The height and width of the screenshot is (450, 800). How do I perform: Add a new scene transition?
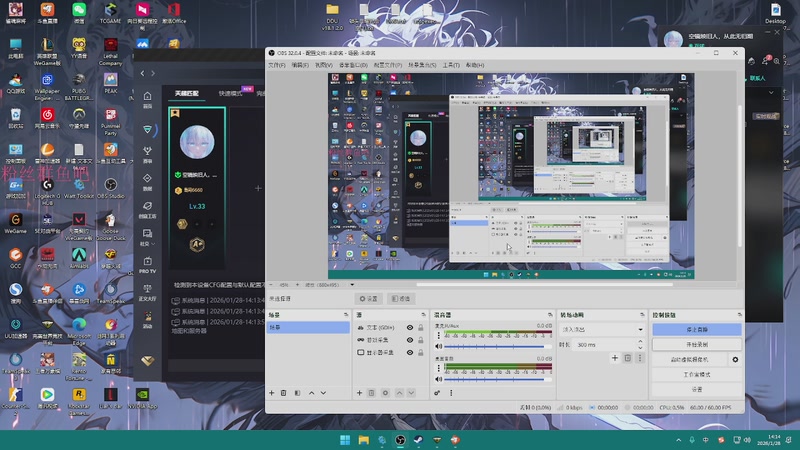pos(615,358)
